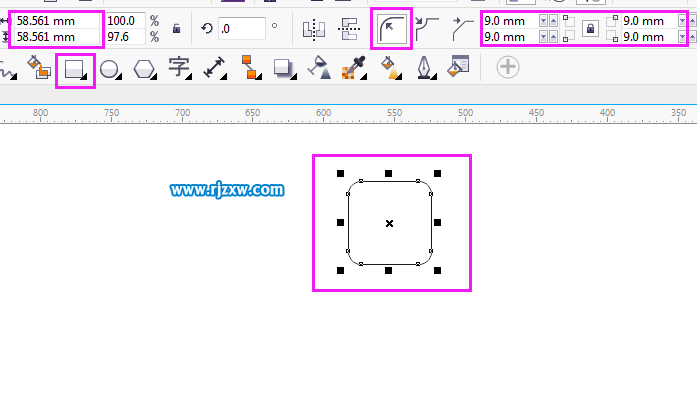The image size is (697, 396).
Task: Click the ruler mark labeled 500
Action: coord(465,113)
